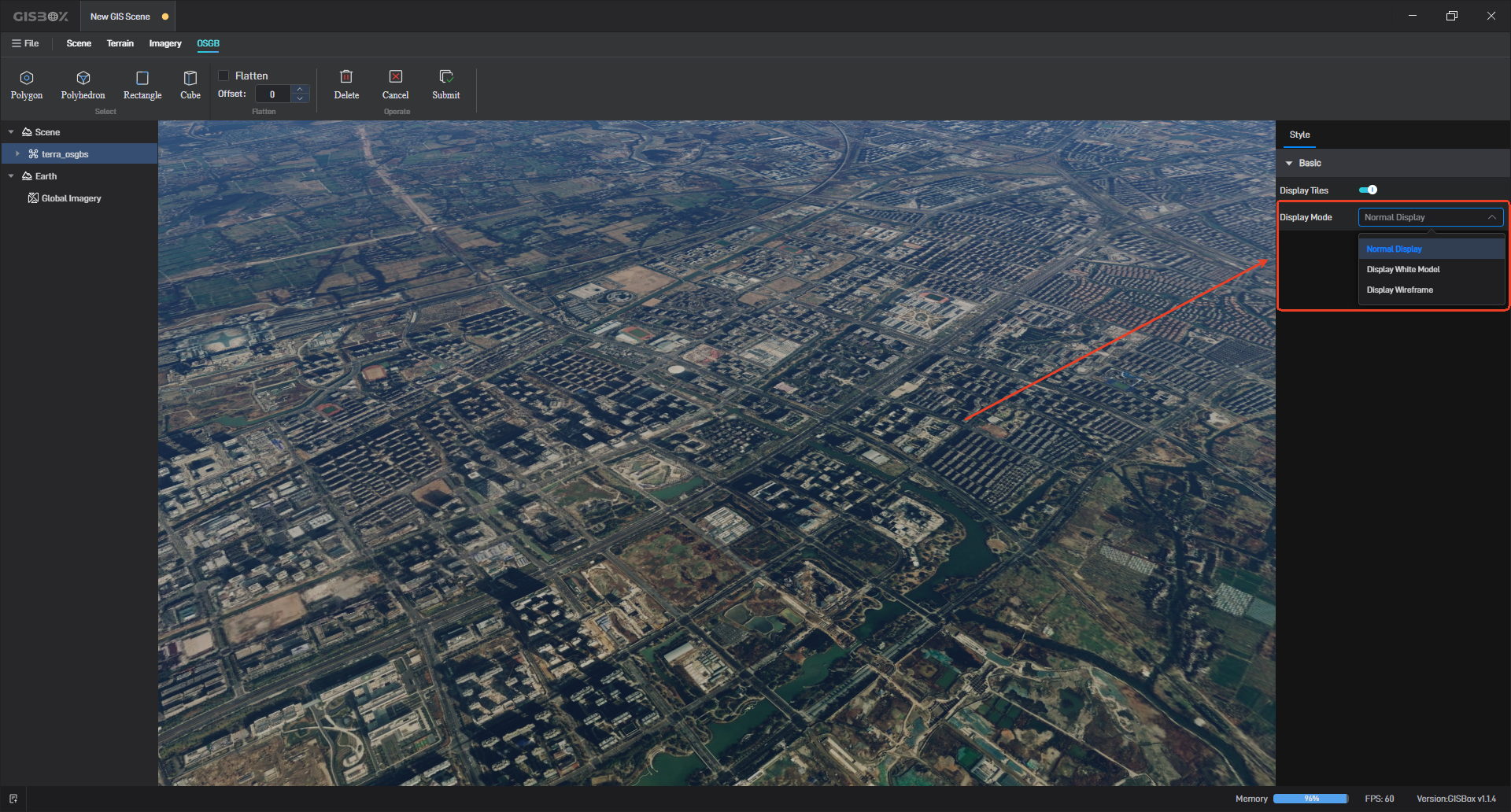Choose Display White Model option
The width and height of the screenshot is (1511, 812).
(x=1403, y=269)
